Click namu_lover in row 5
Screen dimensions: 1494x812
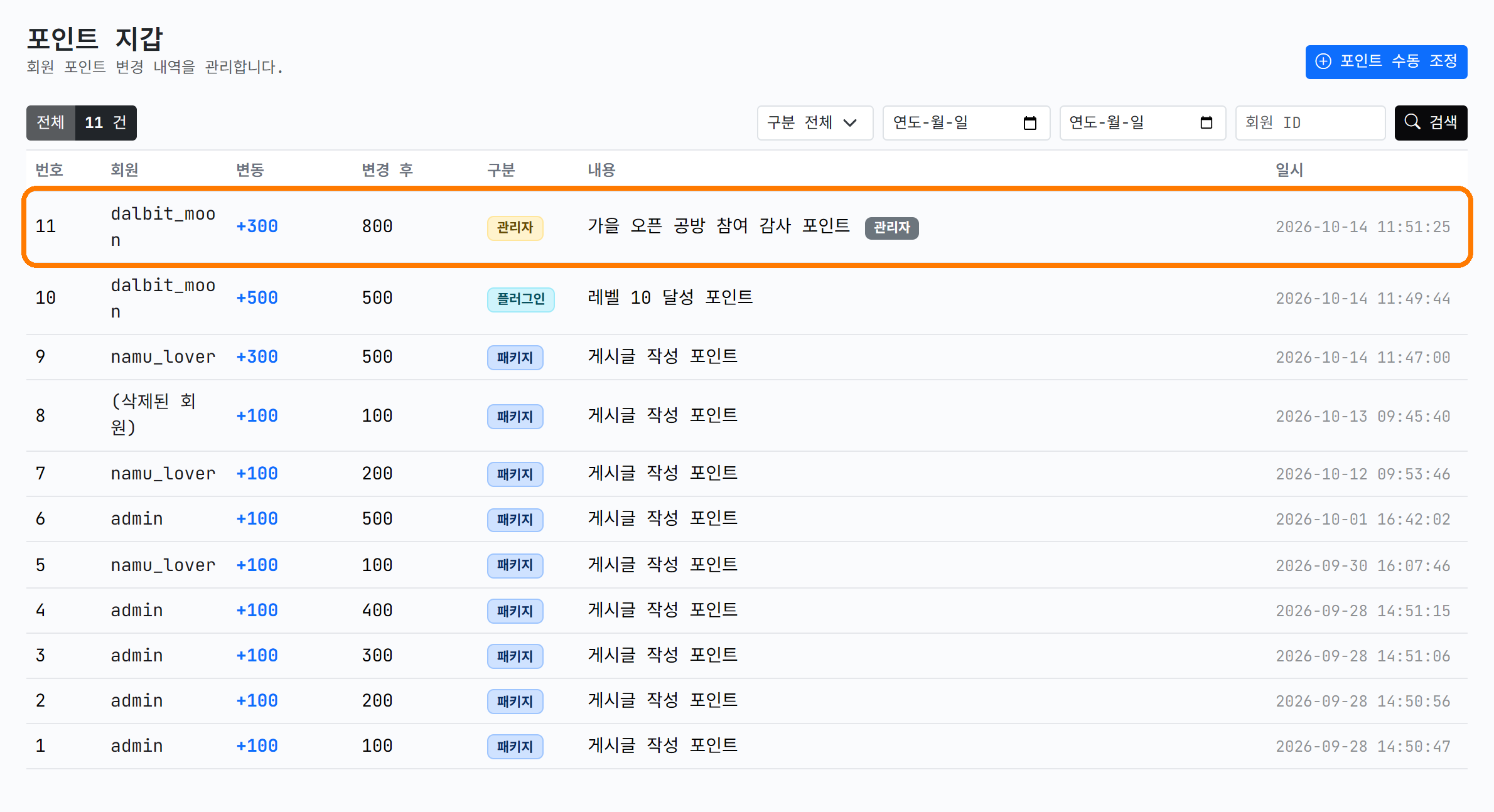(x=163, y=565)
